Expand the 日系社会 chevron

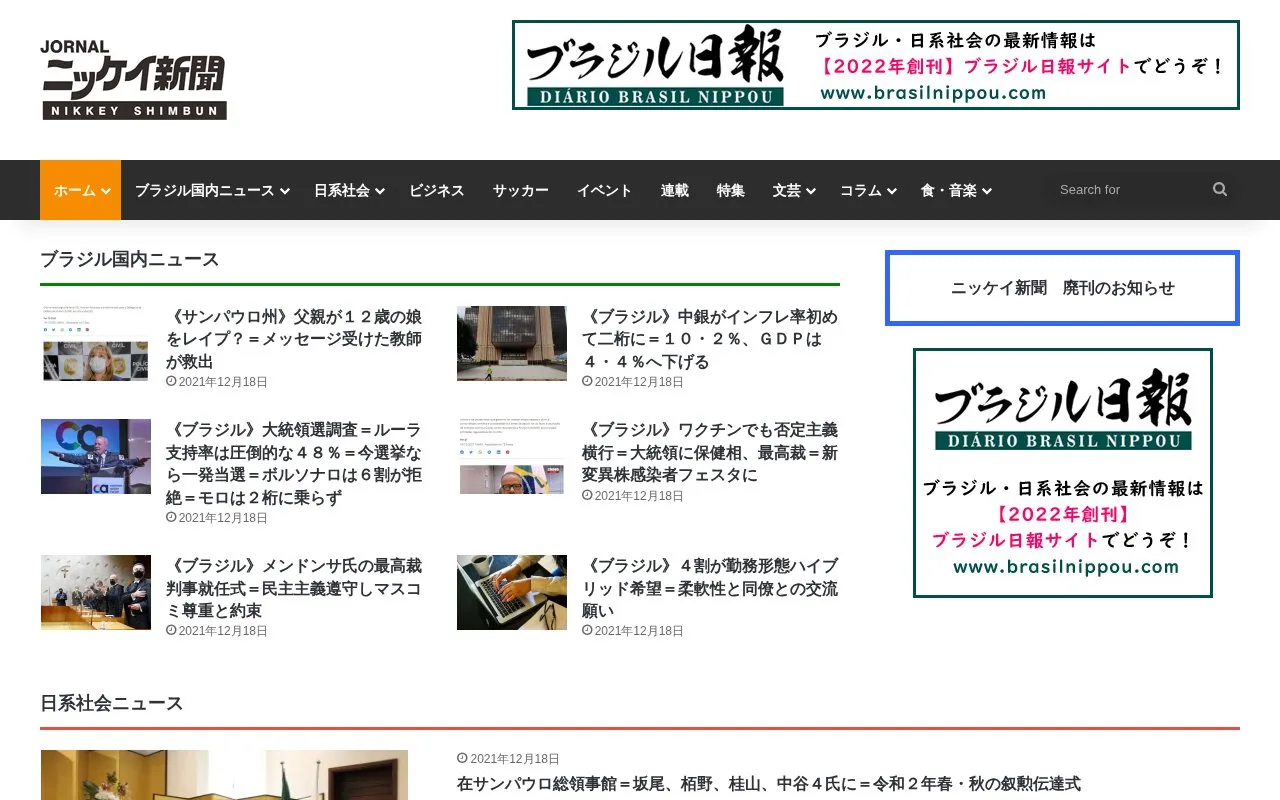pos(380,191)
